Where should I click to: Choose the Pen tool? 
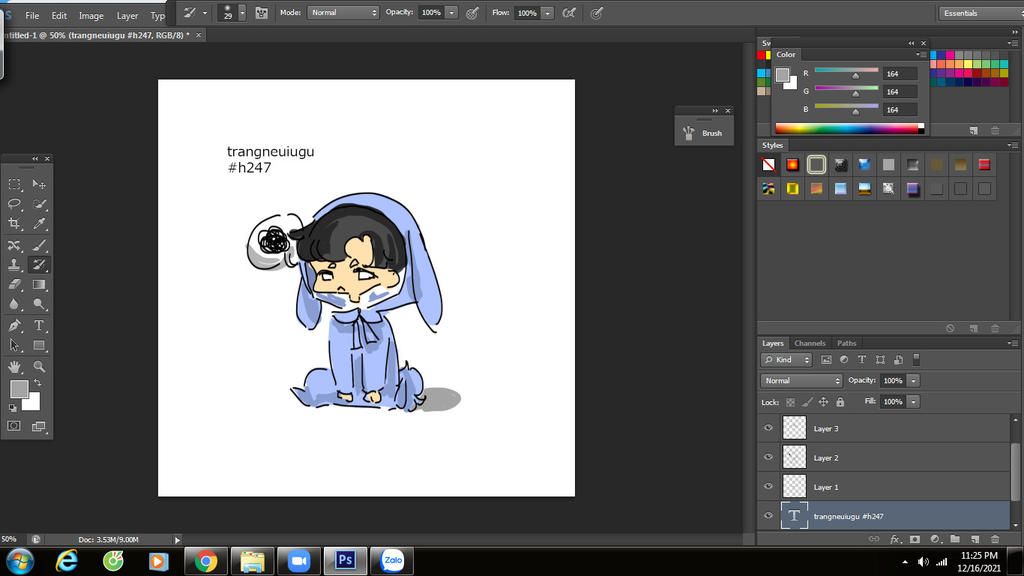coord(14,325)
